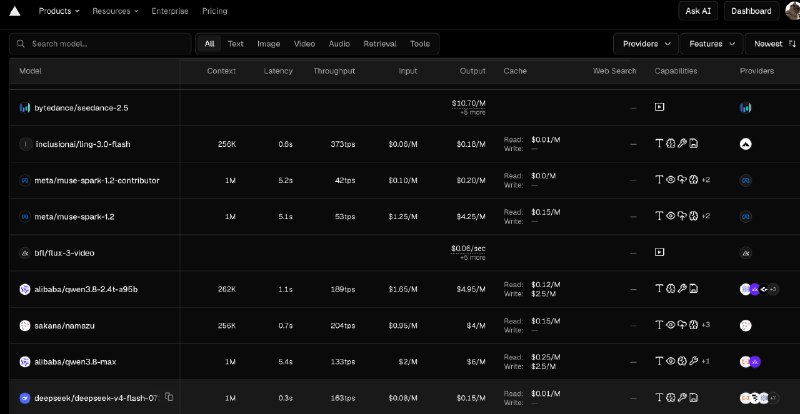Expand +3 more providers for qwen3.8-2.4t-a95b
This screenshot has height=414, width=800.
[773, 289]
